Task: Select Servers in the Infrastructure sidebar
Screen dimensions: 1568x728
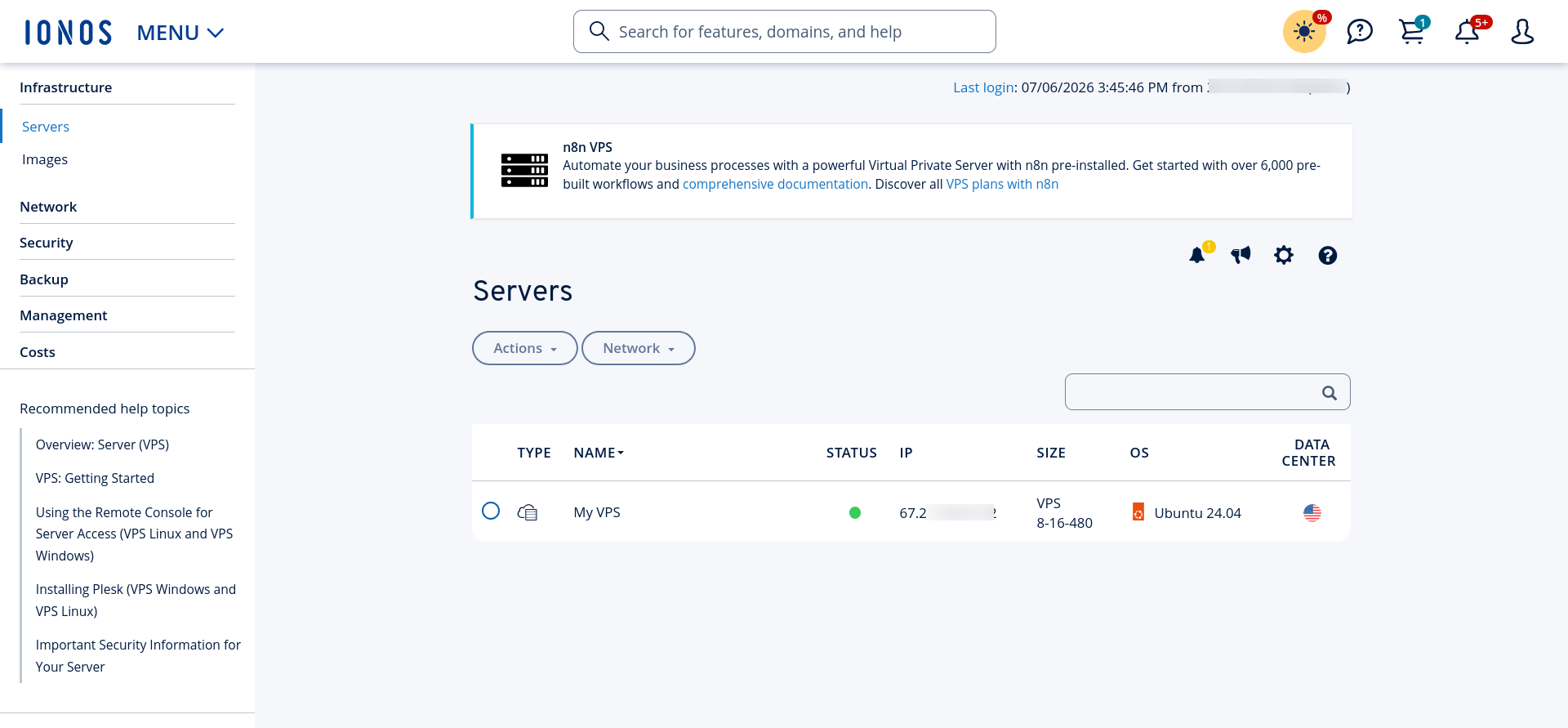Action: pos(46,127)
